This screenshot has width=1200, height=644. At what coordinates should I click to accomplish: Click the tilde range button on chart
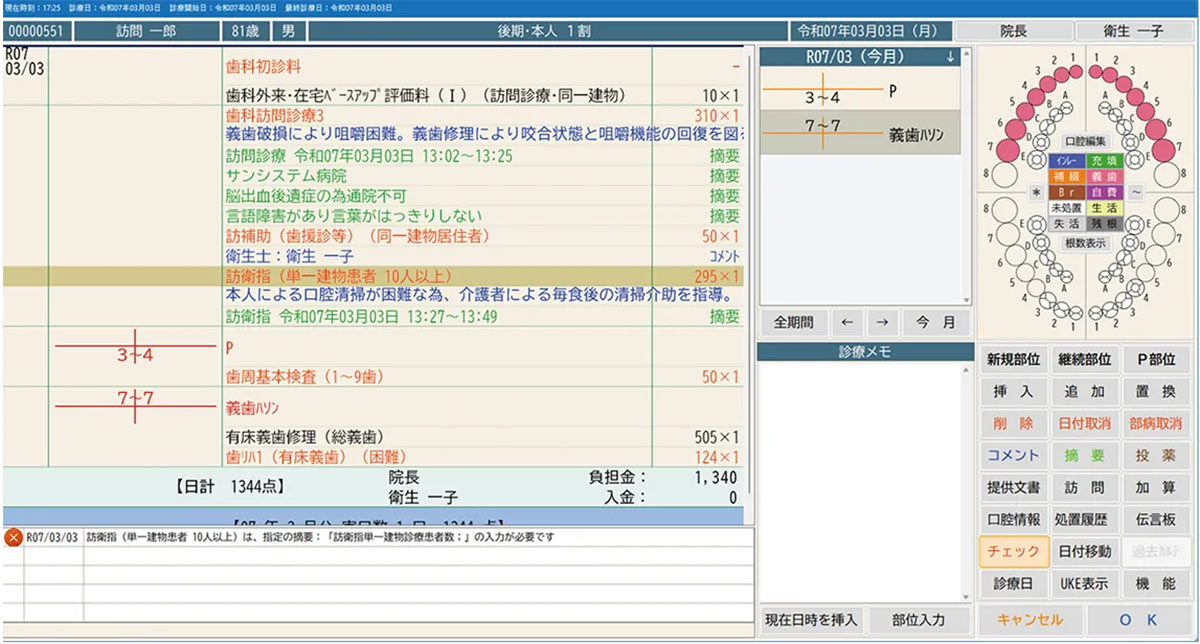(1136, 191)
